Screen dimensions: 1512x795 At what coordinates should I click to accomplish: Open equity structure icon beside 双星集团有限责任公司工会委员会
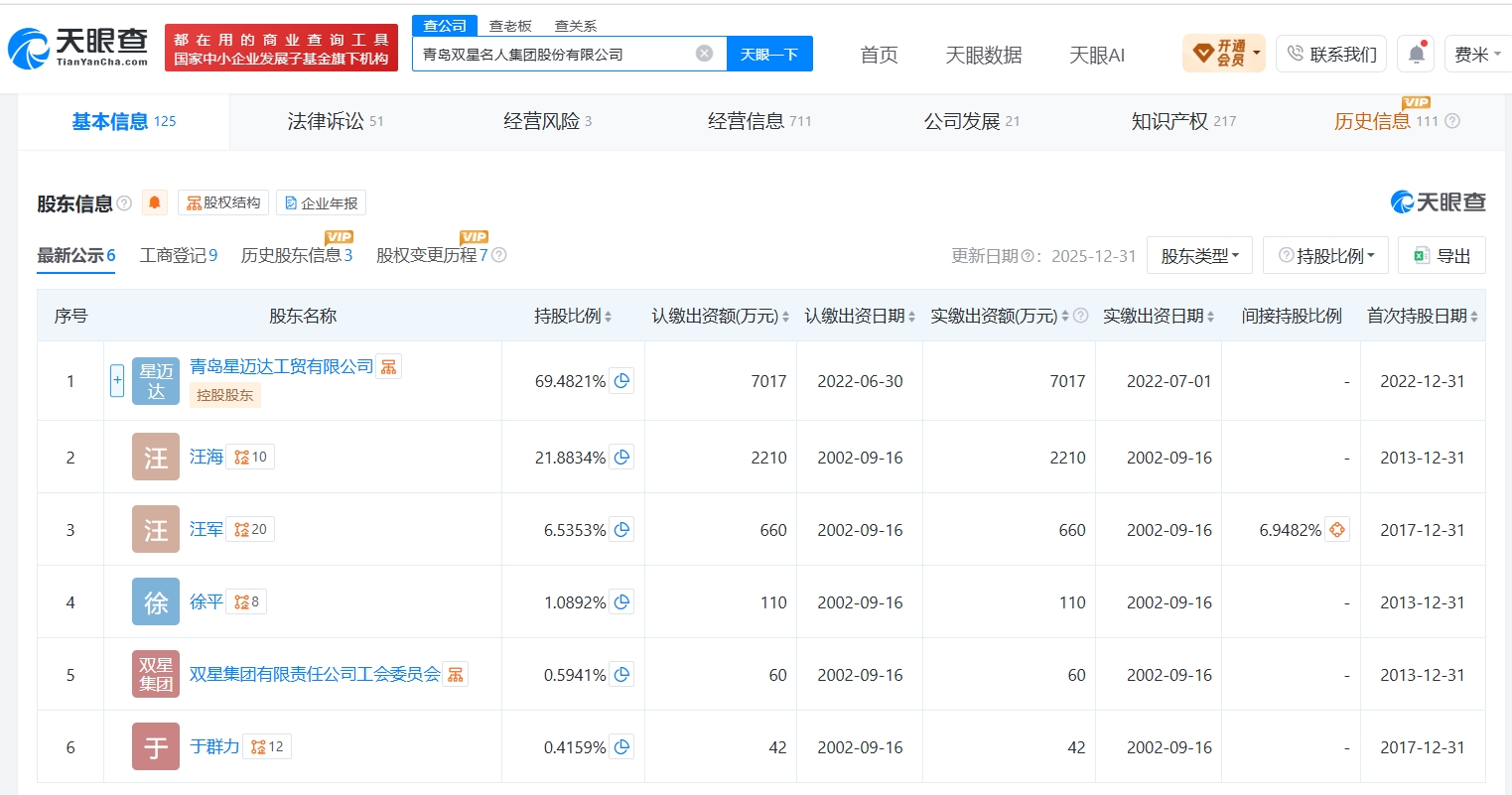(456, 675)
